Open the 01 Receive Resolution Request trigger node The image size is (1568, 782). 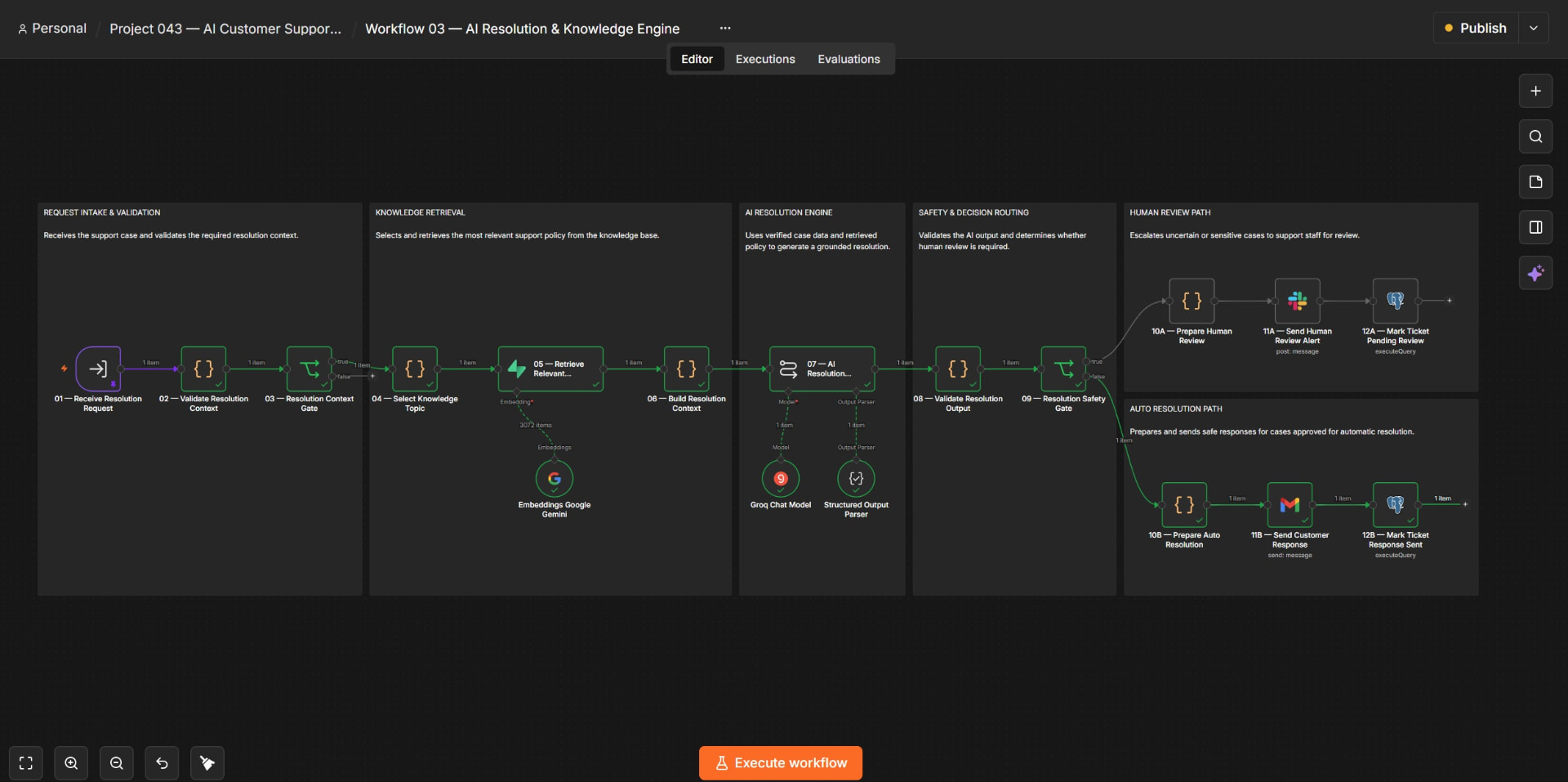(98, 369)
